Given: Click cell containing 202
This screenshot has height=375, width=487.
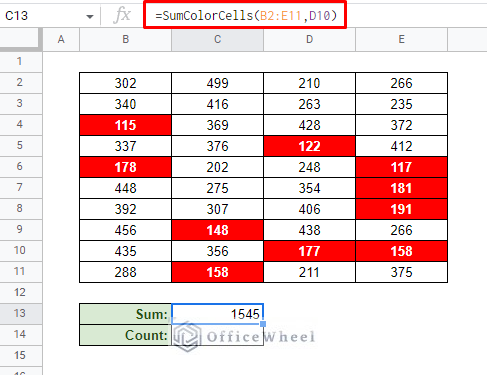Looking at the screenshot, I should (x=217, y=167).
